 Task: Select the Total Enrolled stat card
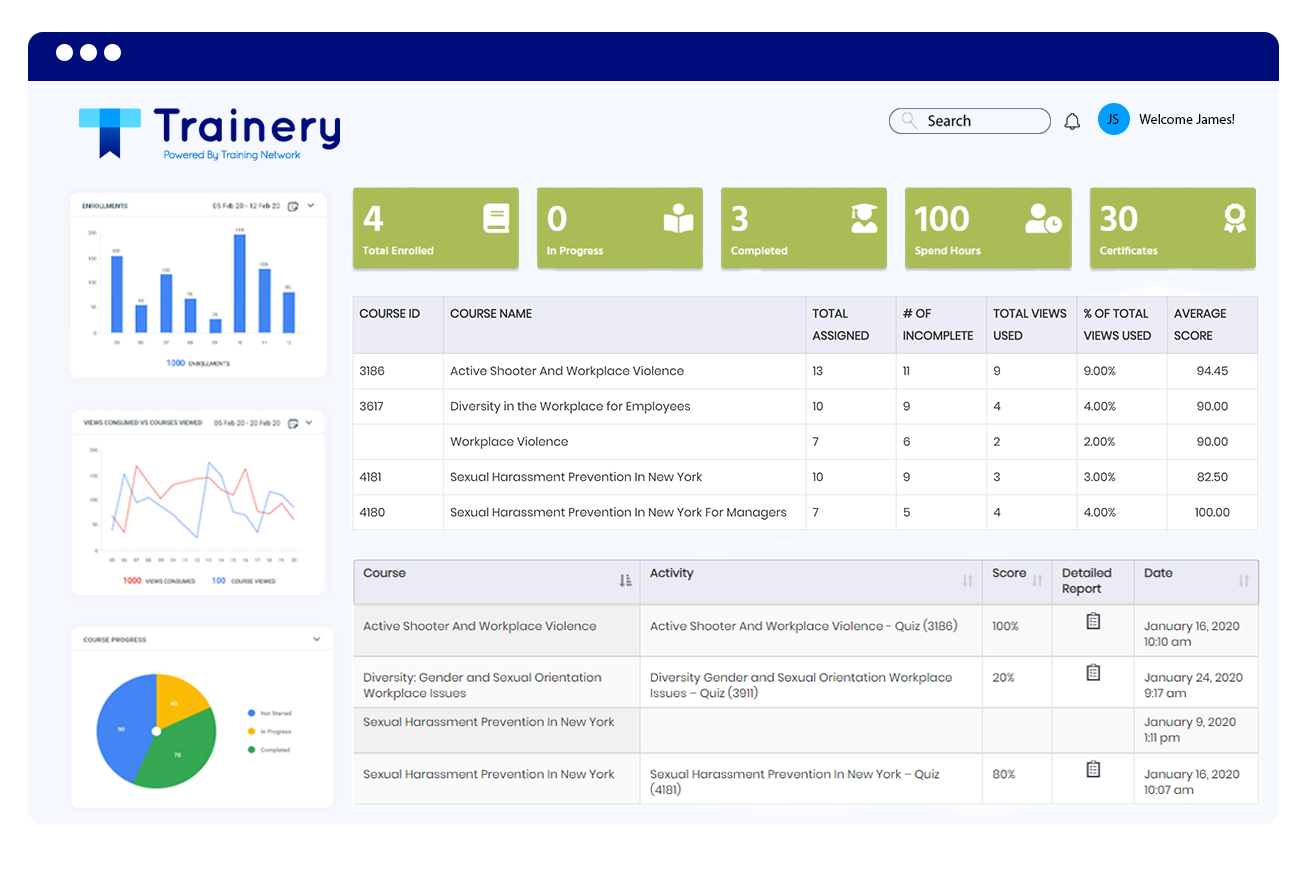point(436,228)
